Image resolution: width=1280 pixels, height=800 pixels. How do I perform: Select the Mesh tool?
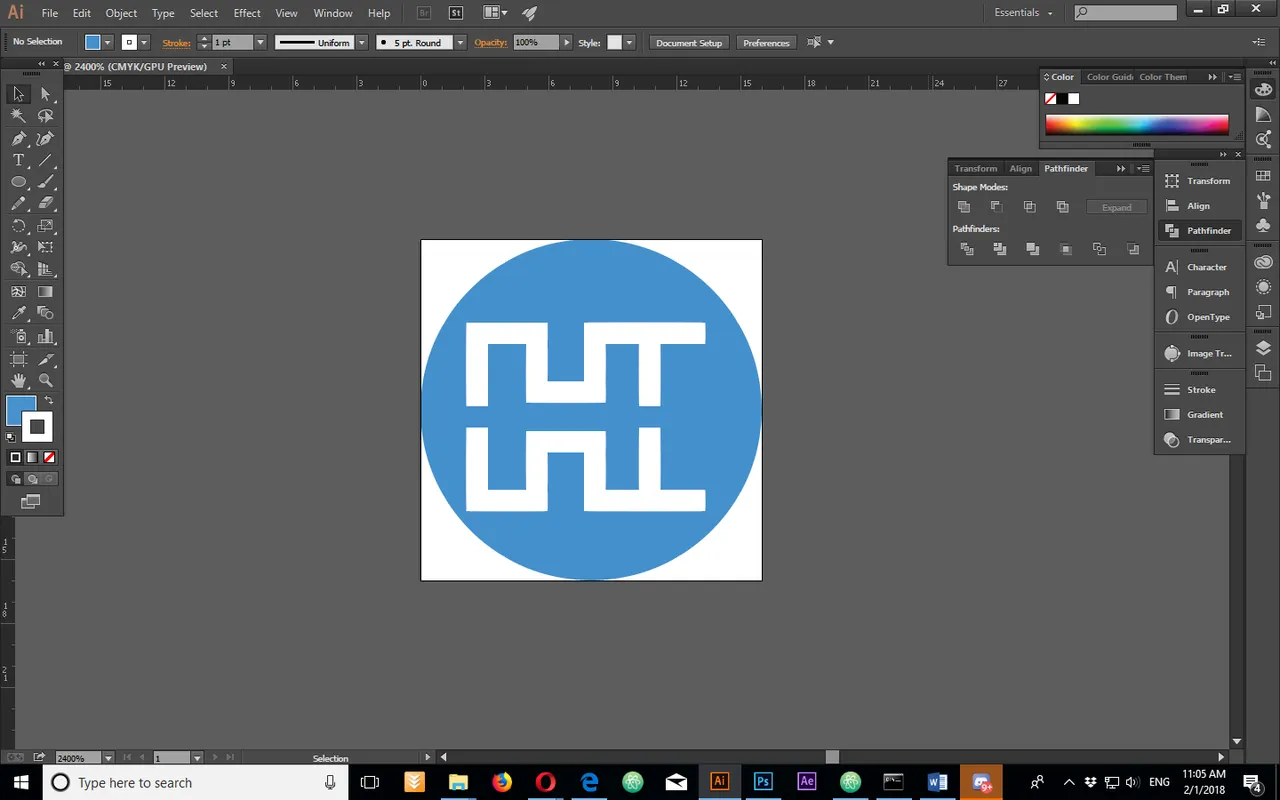(x=18, y=291)
